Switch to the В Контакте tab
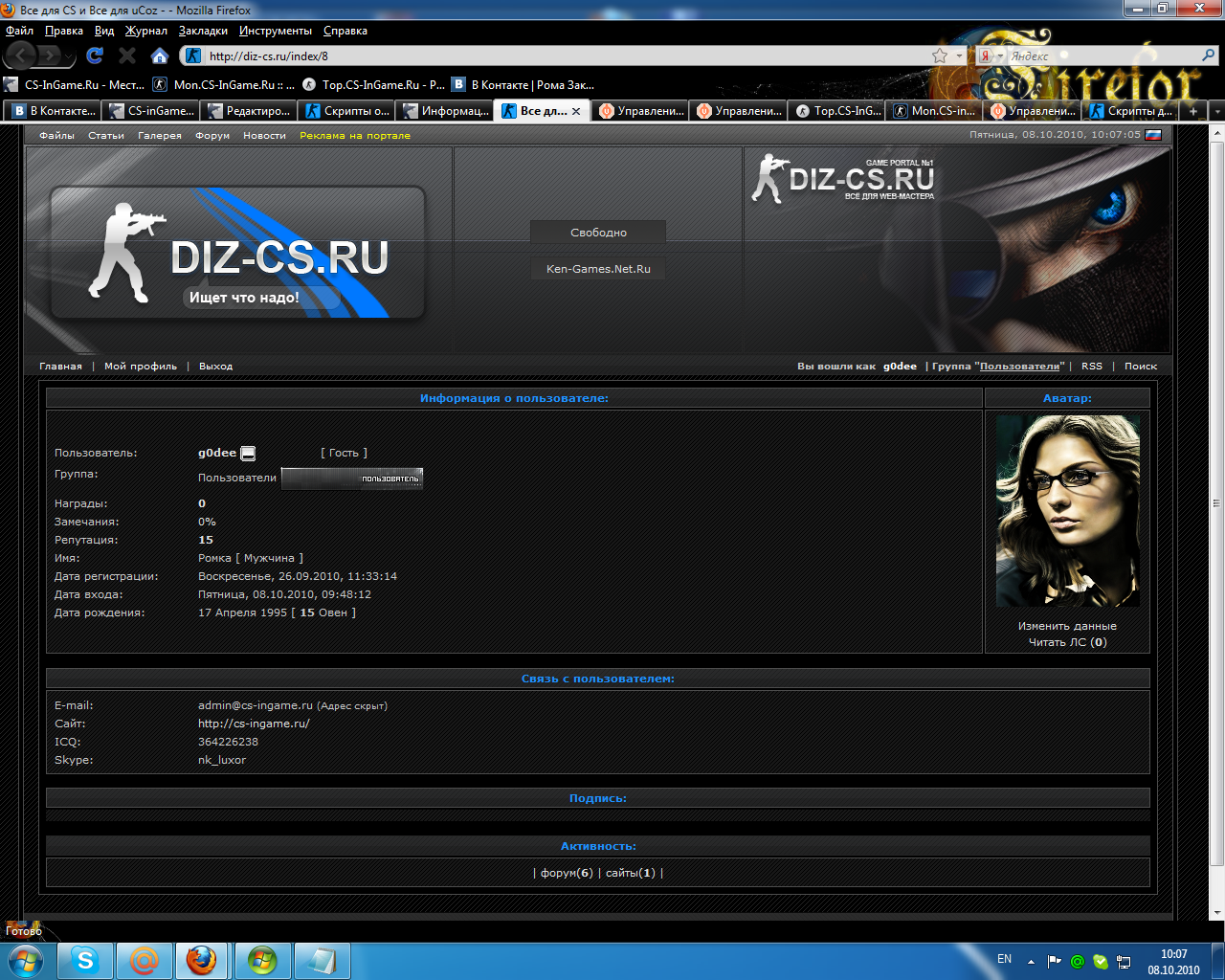Viewport: 1225px width, 980px height. pyautogui.click(x=53, y=111)
